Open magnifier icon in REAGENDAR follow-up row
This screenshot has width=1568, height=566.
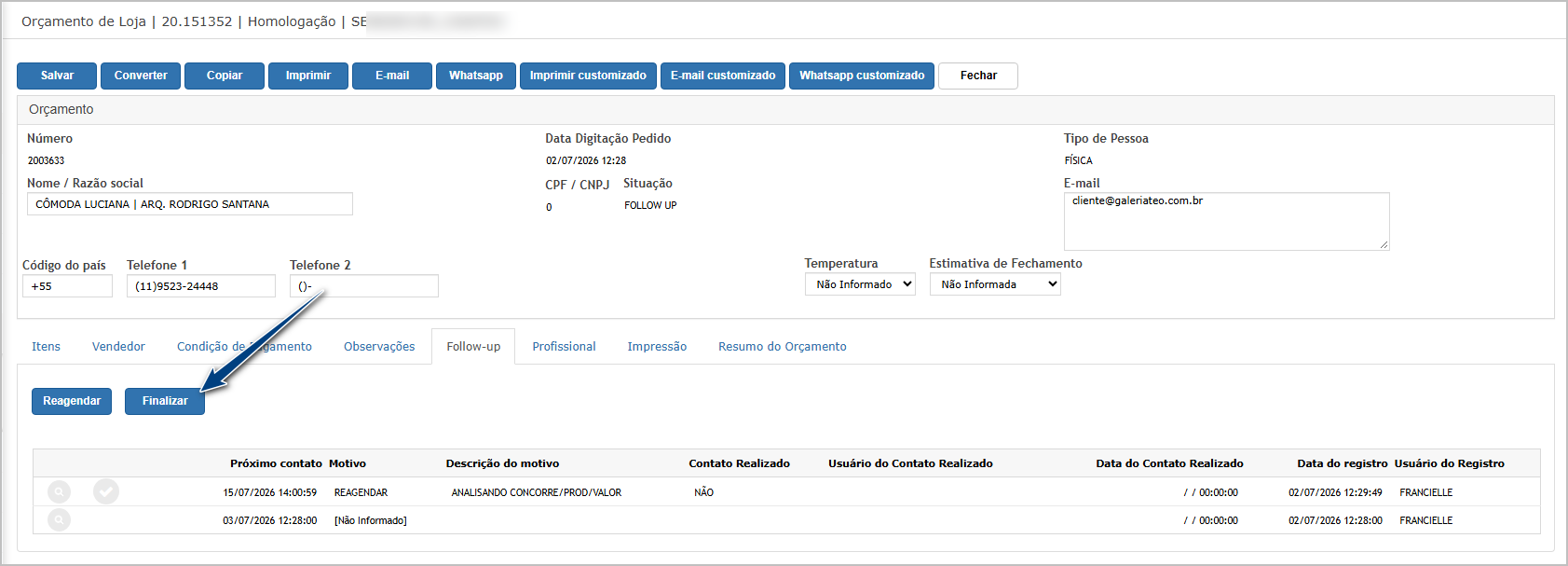point(59,491)
